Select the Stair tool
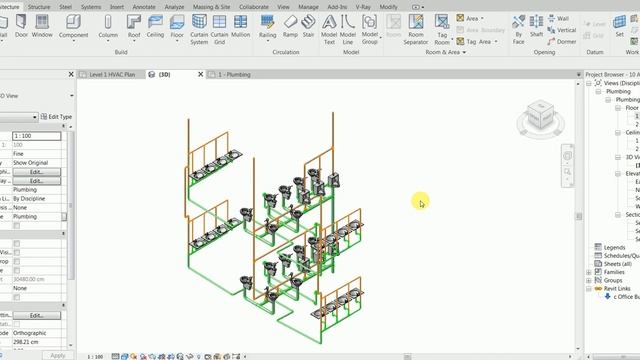This screenshot has width=640, height=360. [308, 27]
